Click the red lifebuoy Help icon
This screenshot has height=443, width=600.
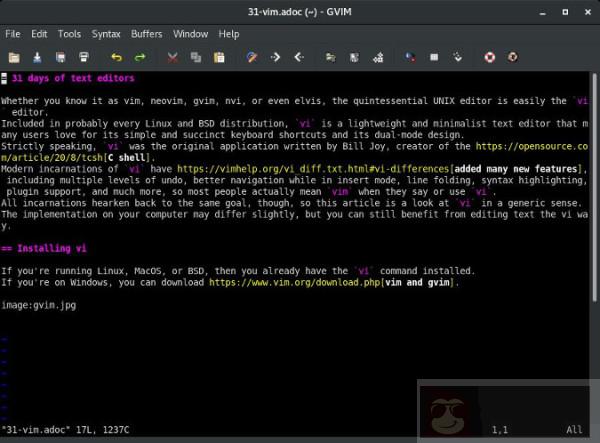(x=489, y=57)
